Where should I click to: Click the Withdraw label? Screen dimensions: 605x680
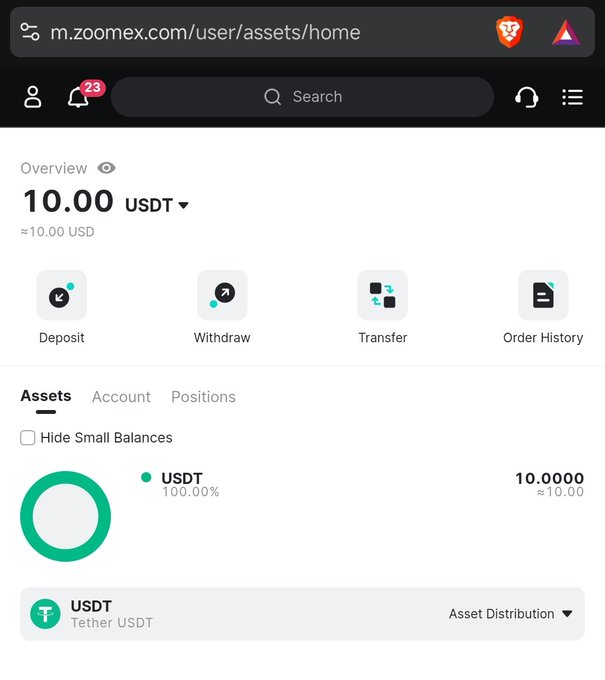[222, 337]
